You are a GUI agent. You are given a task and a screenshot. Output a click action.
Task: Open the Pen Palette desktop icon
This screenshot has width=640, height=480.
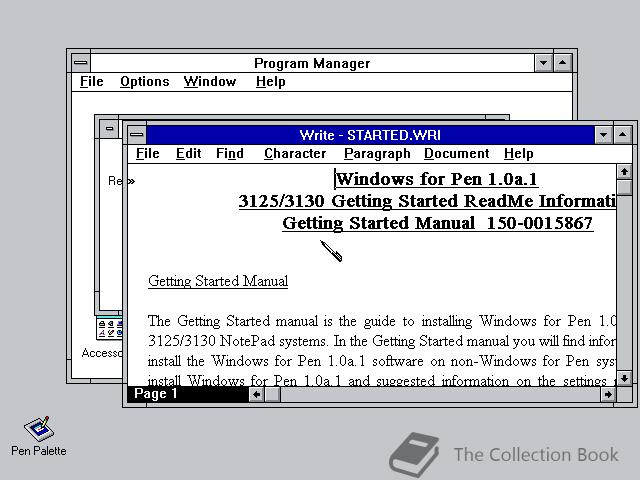(38, 436)
